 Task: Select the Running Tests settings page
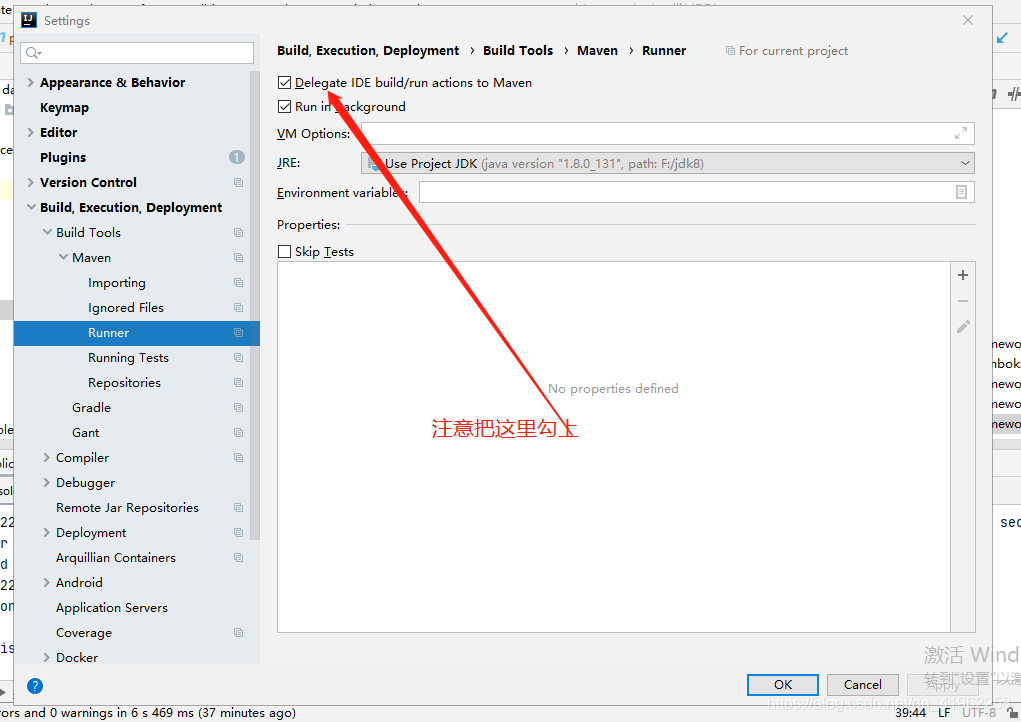point(128,357)
